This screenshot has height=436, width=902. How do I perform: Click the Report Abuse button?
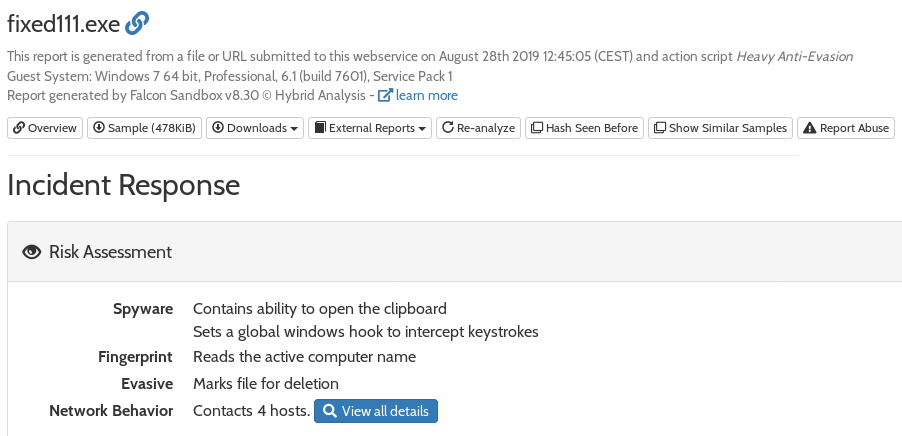(x=846, y=128)
